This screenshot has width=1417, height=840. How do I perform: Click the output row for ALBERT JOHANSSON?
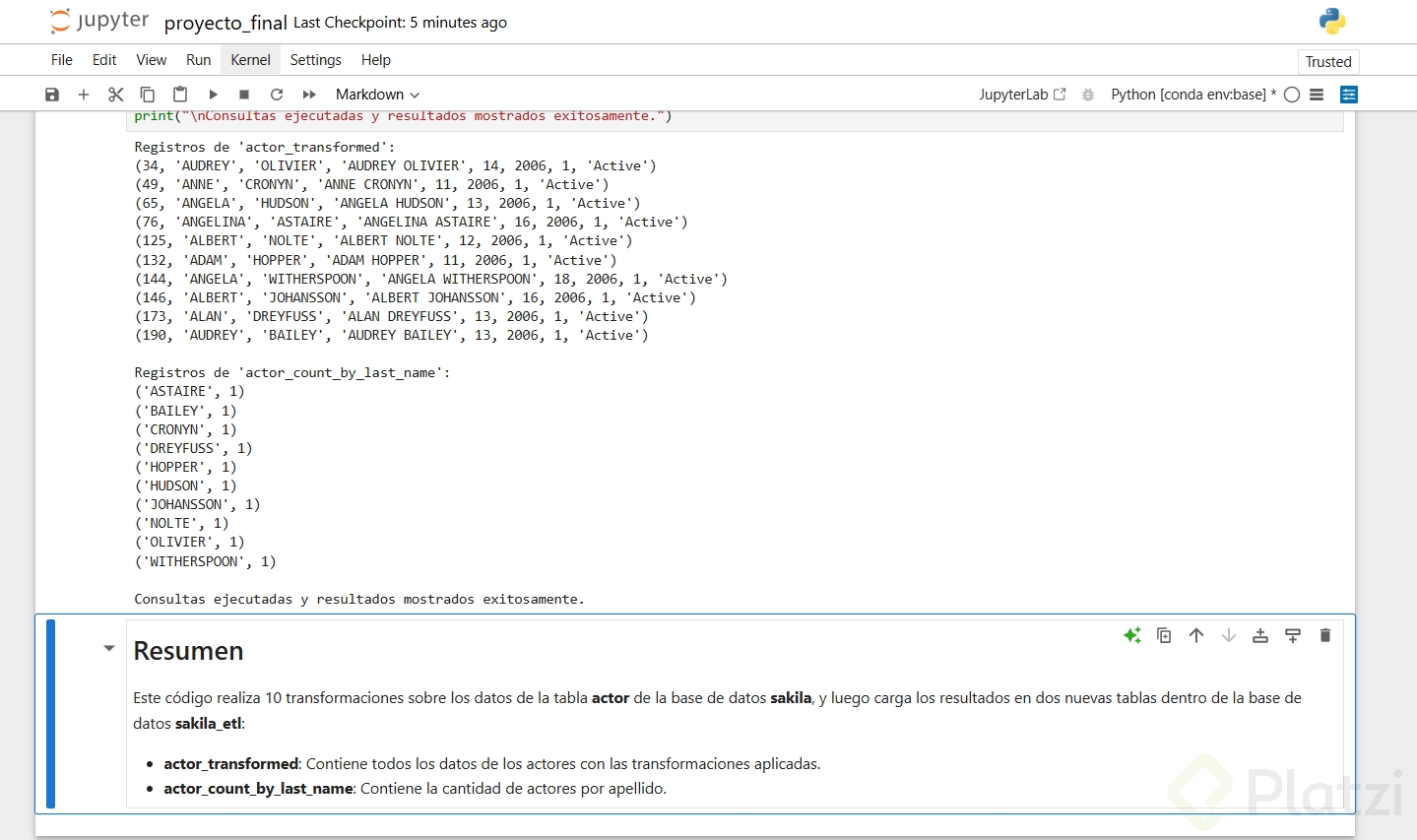point(416,298)
